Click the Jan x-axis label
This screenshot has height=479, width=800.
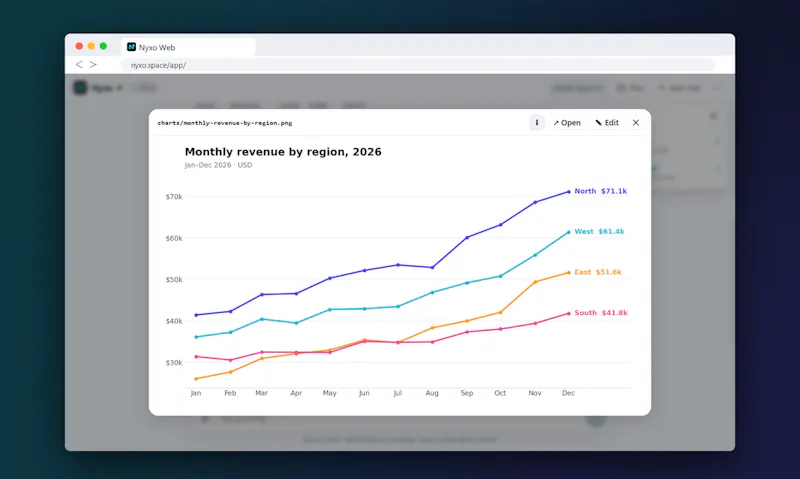196,393
